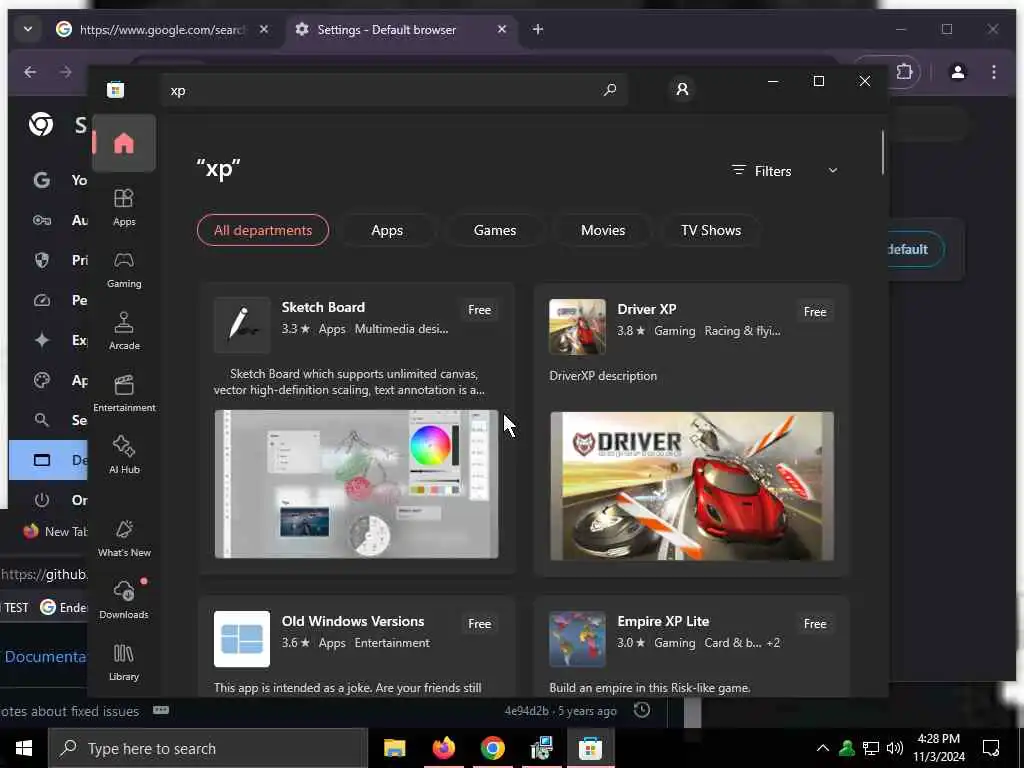This screenshot has width=1024, height=768.
Task: Open Microsoft Store taskbar icon
Action: tap(590, 748)
